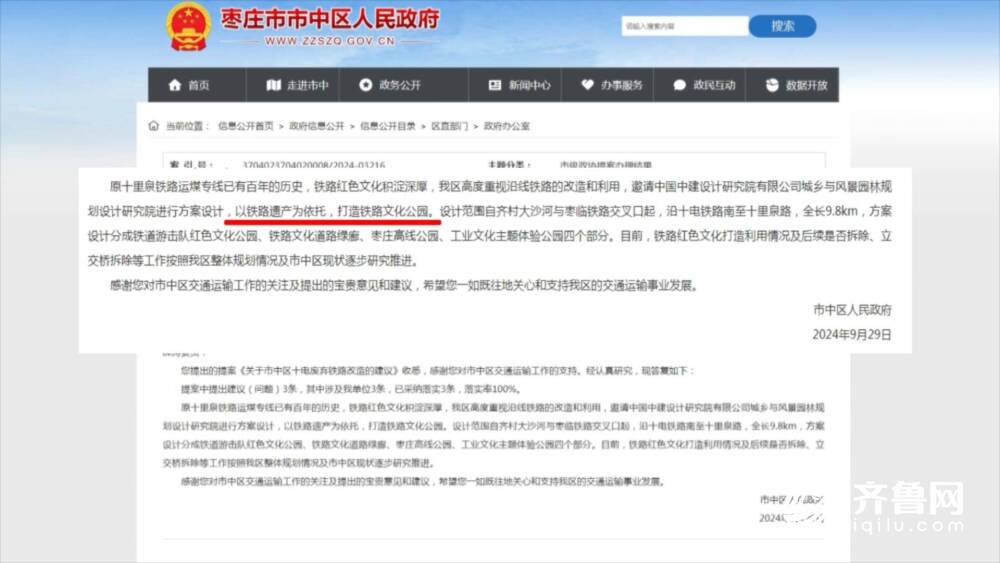
Task: Click into the search input field
Action: (x=685, y=26)
